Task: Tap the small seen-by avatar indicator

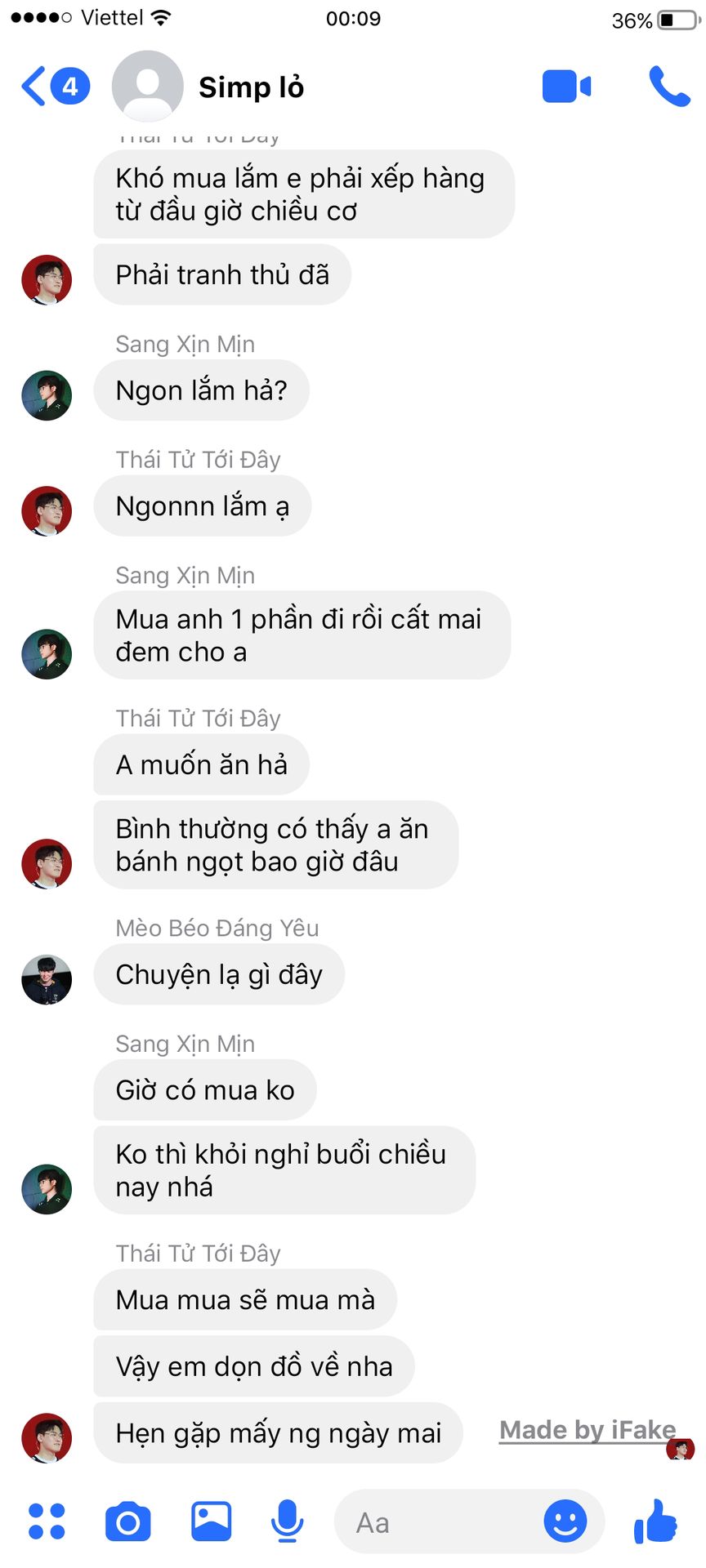Action: [681, 1450]
